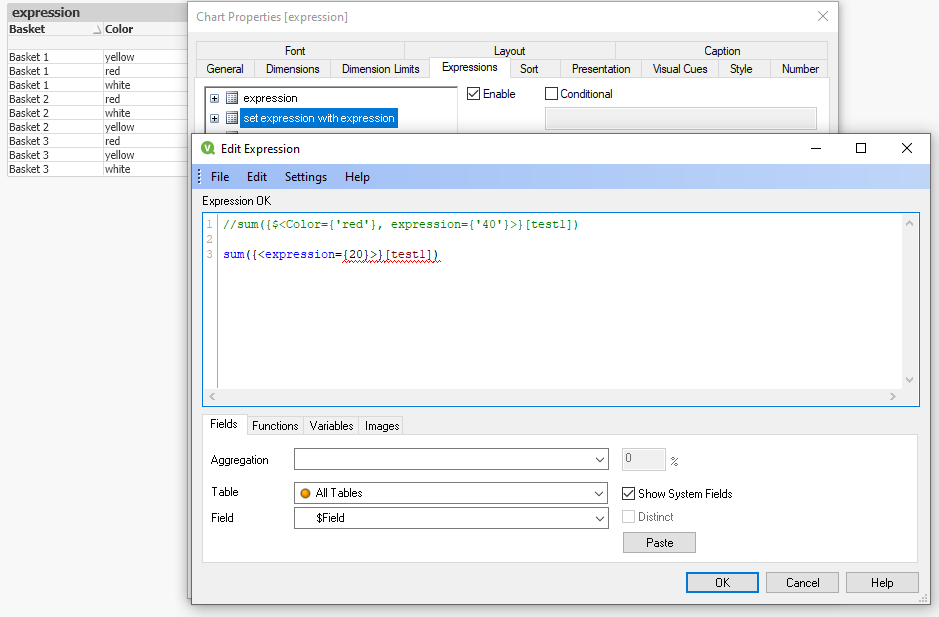Image resolution: width=939 pixels, height=617 pixels.
Task: Minimize the Edit Expression window
Action: (816, 148)
